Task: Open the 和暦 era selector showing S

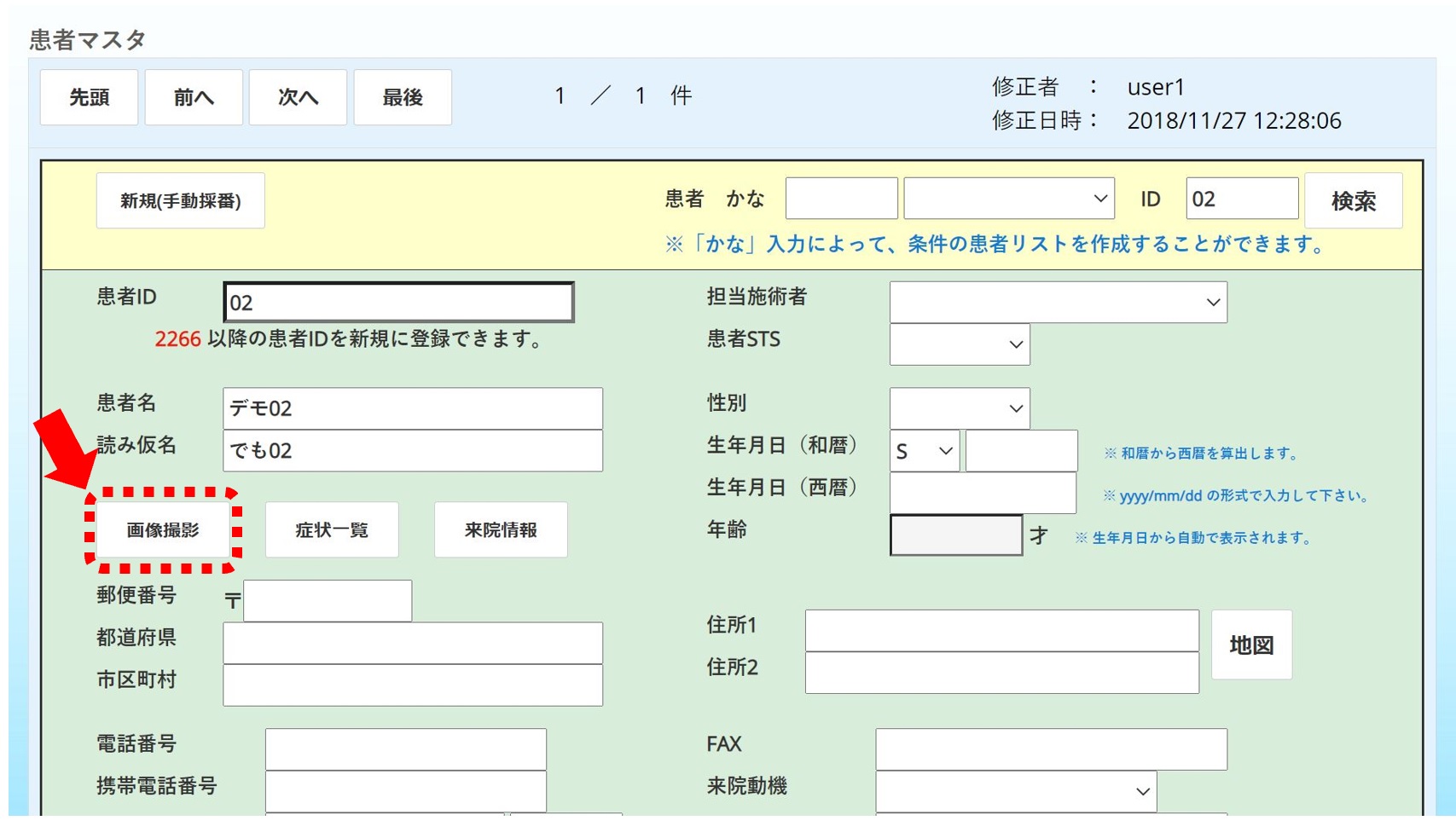Action: pos(924,451)
